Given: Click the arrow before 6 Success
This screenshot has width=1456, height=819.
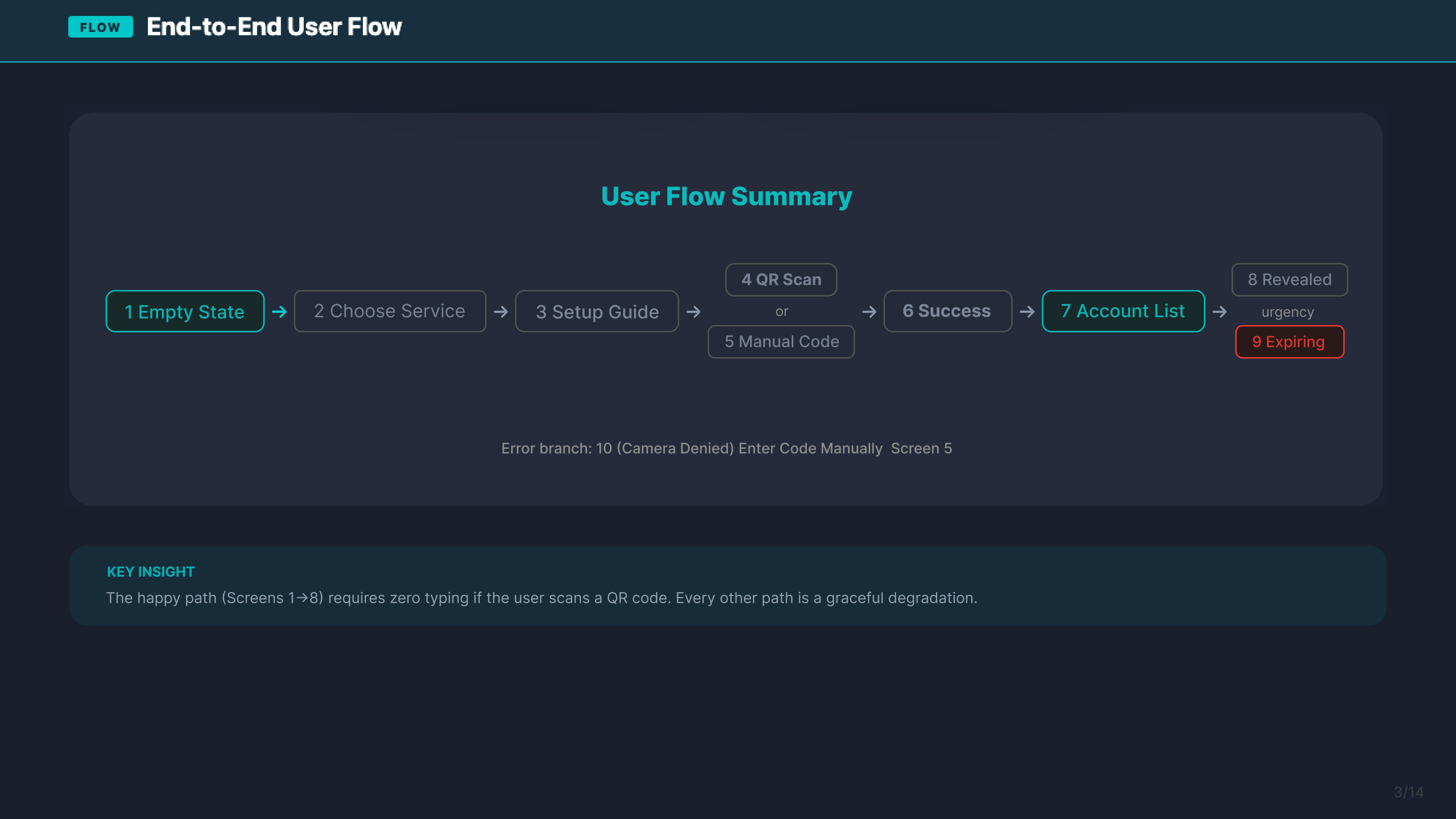Looking at the screenshot, I should [x=869, y=311].
